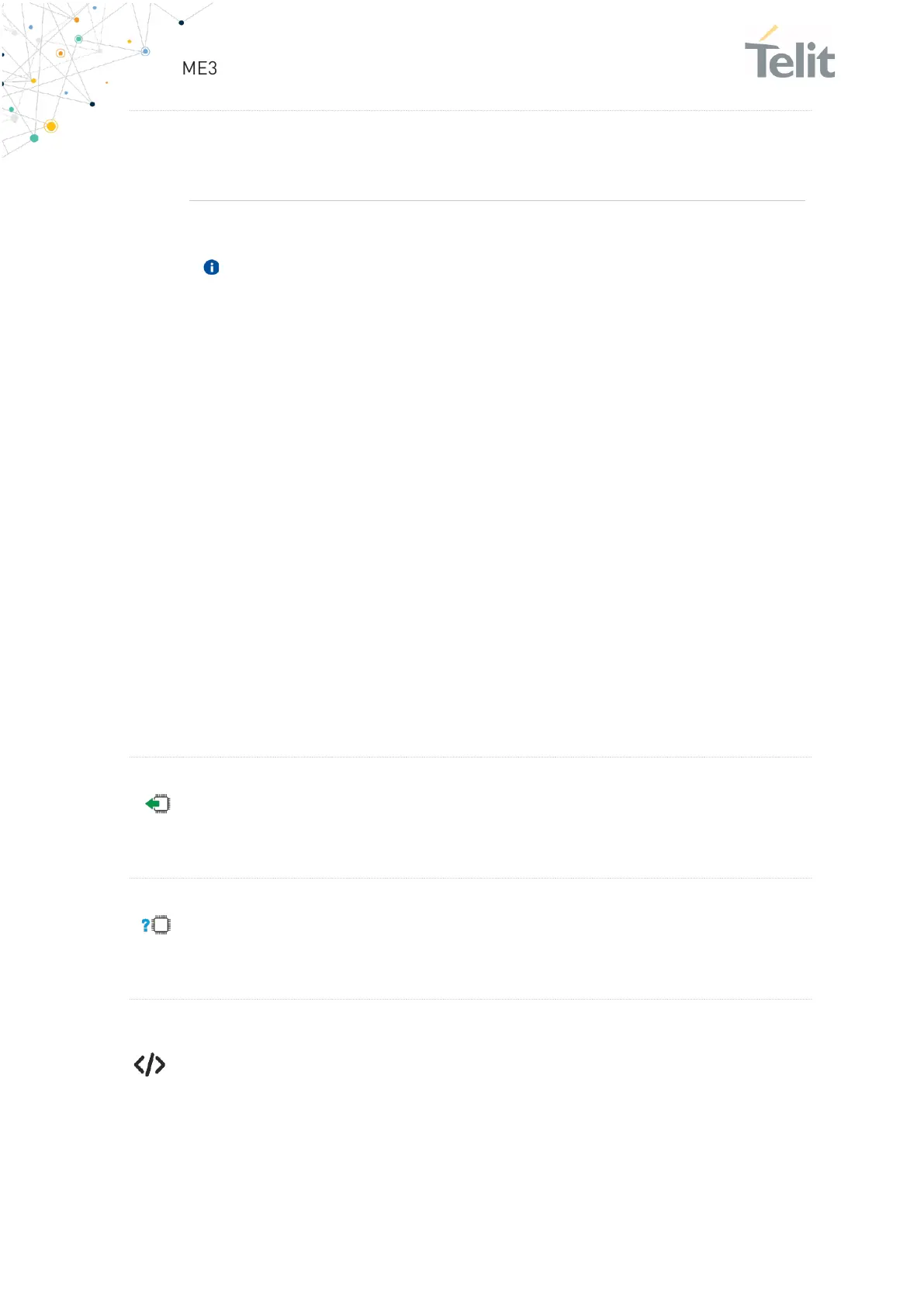Image resolution: width=924 pixels, height=1307 pixels.
Task: Click the teal hexagon node at graphic bottom
Action: click(x=34, y=138)
